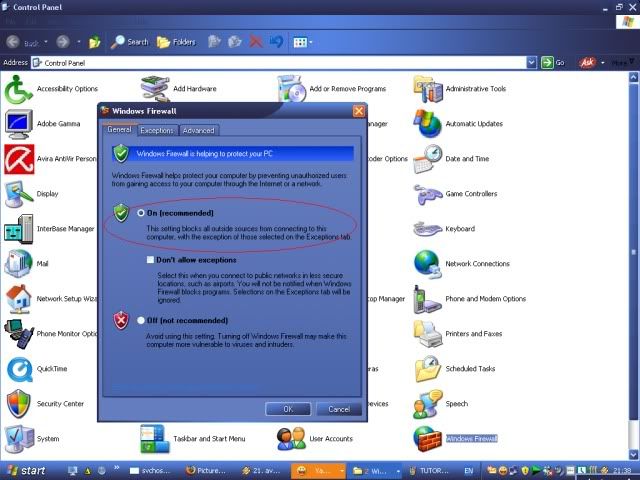This screenshot has width=640, height=480.
Task: Open the Security Center icon
Action: click(x=18, y=404)
